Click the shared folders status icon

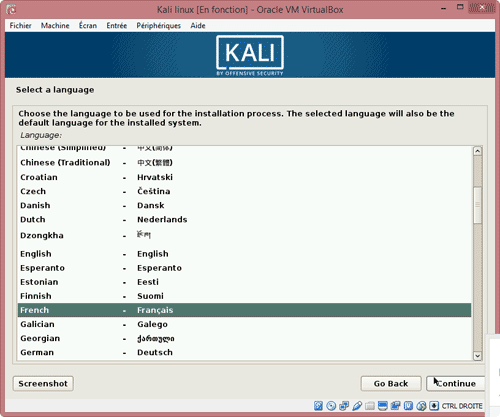370,406
